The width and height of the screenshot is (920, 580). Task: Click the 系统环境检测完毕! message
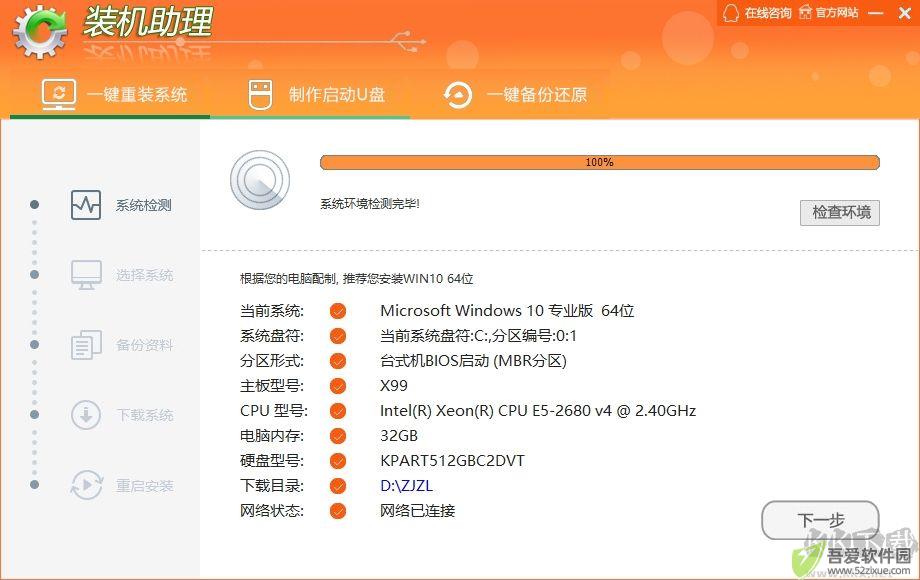point(370,204)
